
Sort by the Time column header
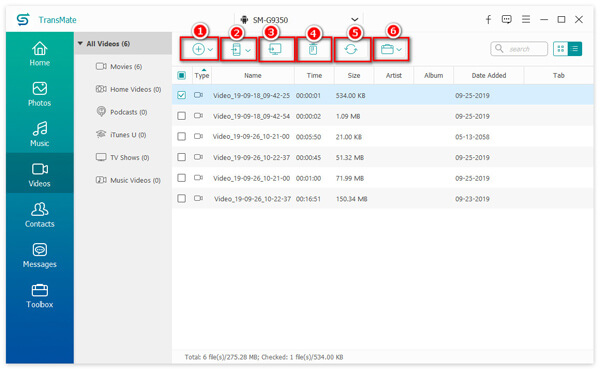314,75
